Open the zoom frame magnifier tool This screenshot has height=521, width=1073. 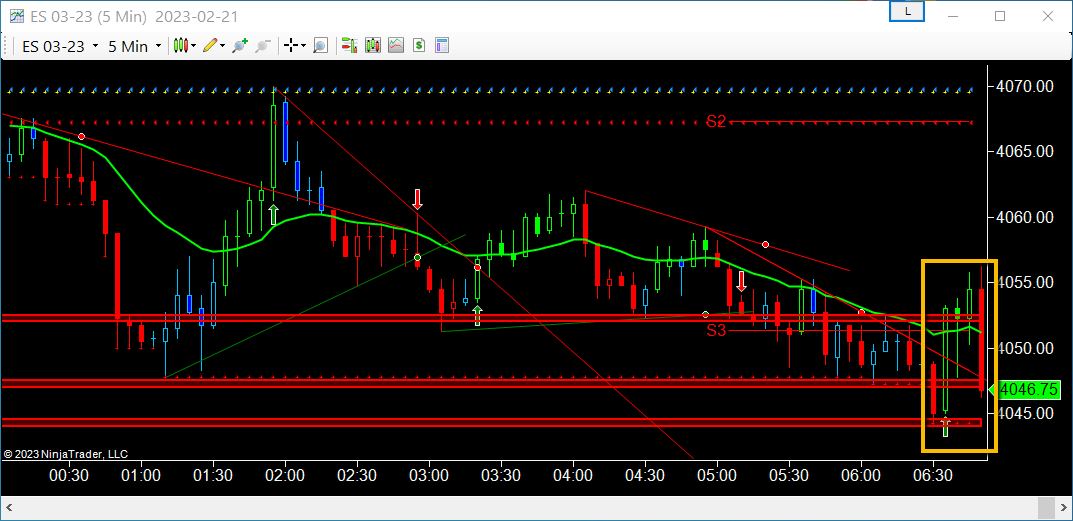click(320, 46)
